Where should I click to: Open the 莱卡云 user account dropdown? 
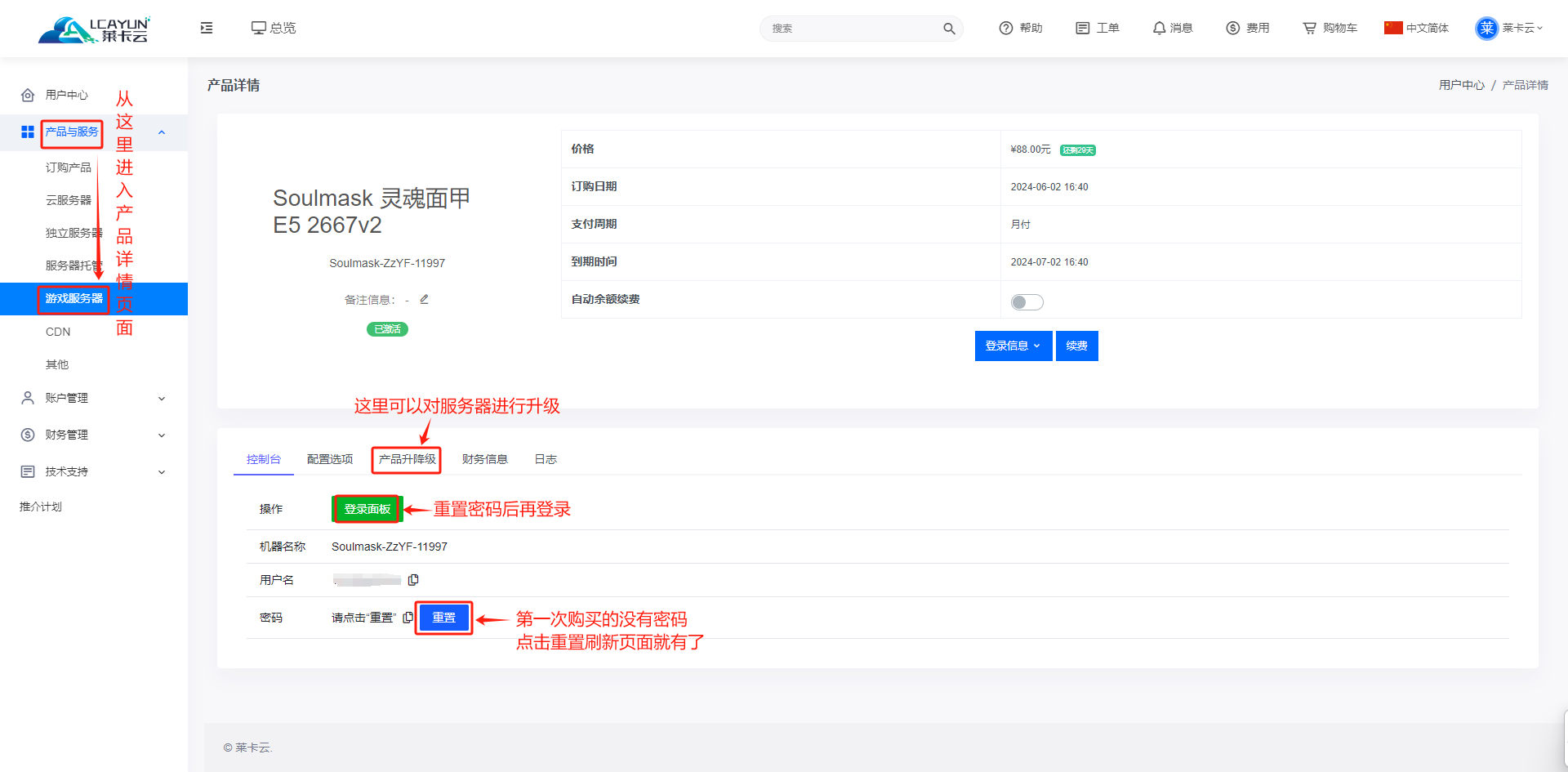click(1509, 28)
